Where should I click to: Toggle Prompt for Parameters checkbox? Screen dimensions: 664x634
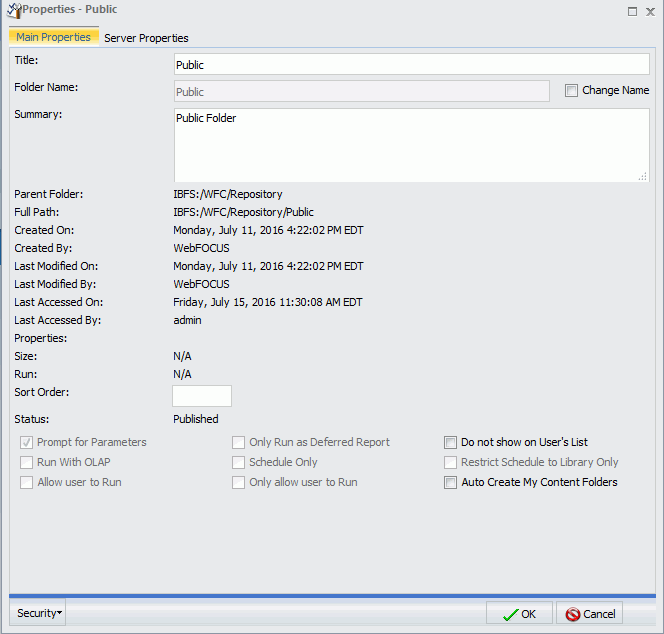(26, 443)
